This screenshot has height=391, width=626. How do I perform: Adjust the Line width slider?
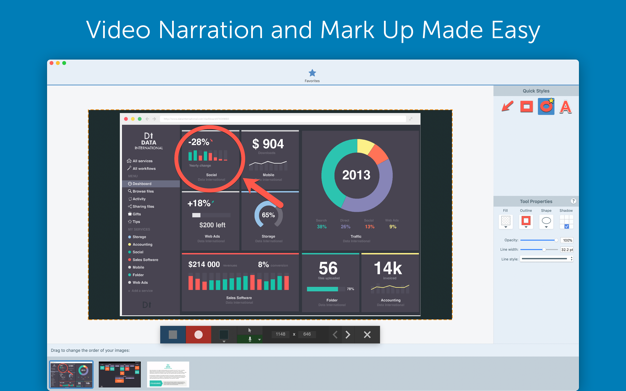(539, 250)
